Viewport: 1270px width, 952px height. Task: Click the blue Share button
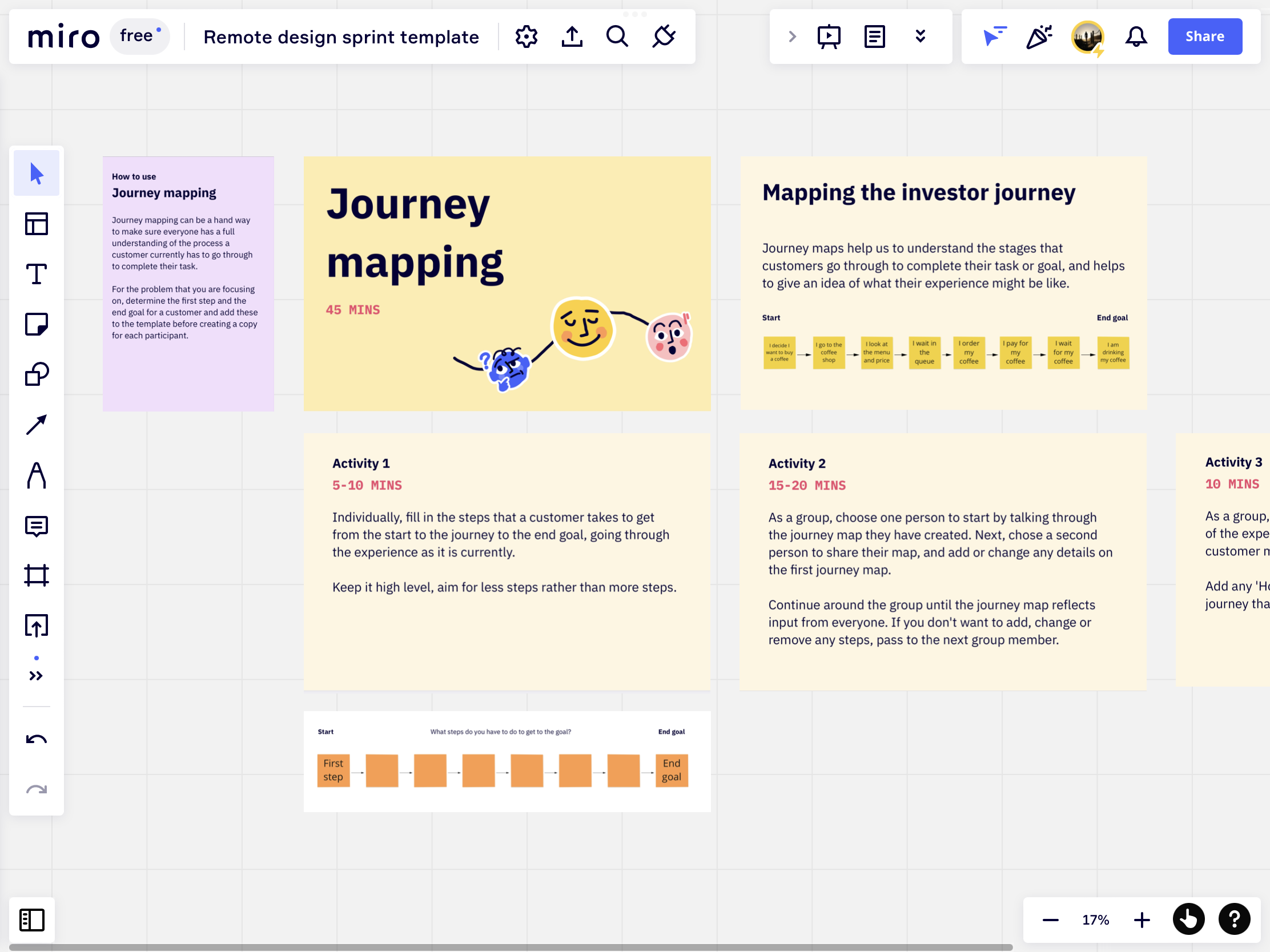click(x=1204, y=37)
